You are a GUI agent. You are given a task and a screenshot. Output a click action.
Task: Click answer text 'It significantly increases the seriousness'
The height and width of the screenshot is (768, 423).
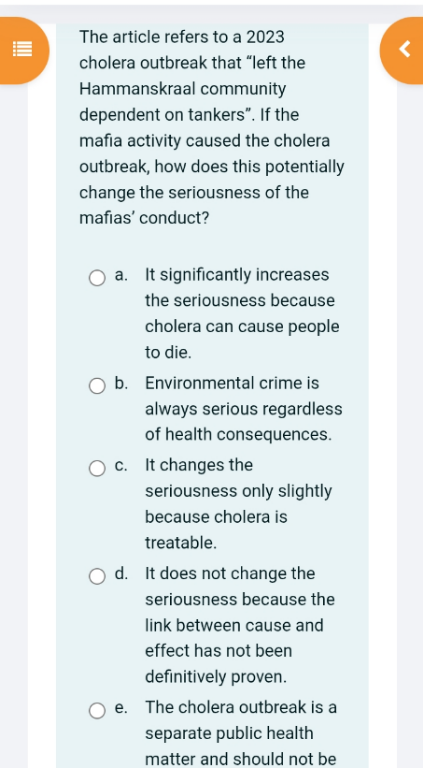tap(242, 313)
